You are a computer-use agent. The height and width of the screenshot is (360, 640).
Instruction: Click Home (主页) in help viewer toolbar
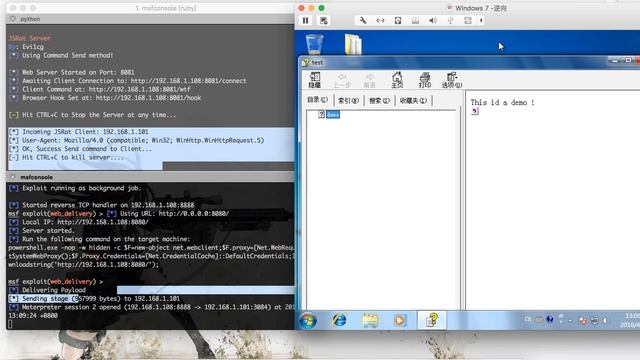tap(397, 80)
